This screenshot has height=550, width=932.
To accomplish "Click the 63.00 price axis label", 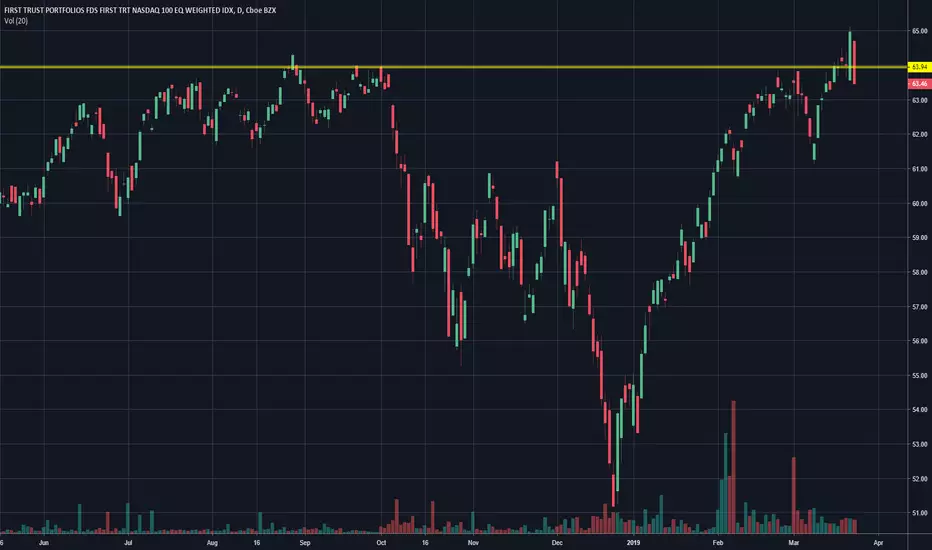I will click(920, 100).
